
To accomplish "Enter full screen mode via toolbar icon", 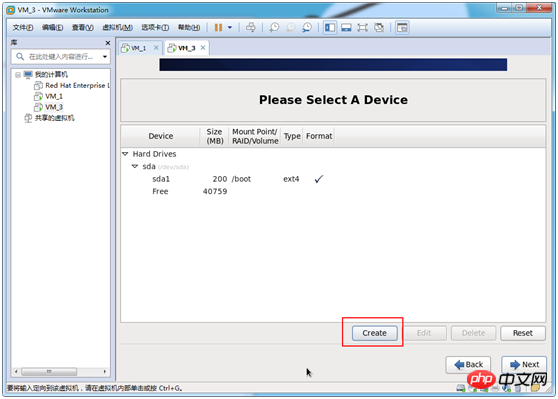I will coord(362,27).
